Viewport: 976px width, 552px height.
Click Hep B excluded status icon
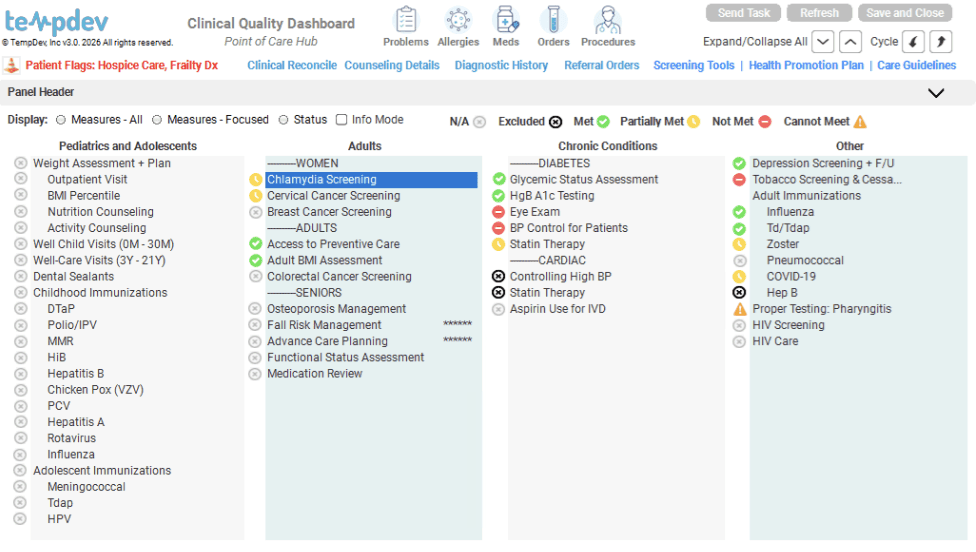pos(739,292)
